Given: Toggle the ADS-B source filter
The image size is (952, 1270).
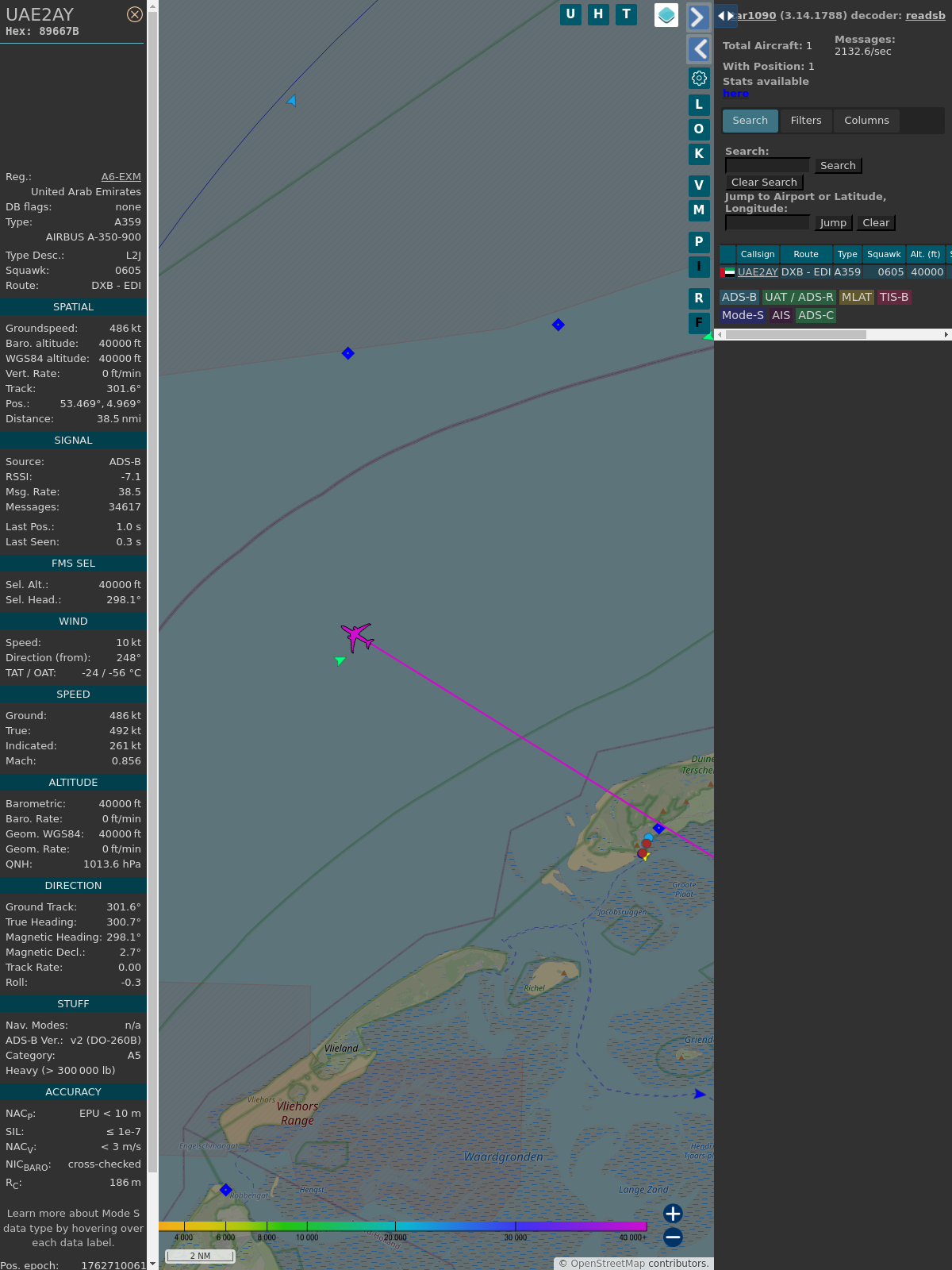Looking at the screenshot, I should coord(739,297).
